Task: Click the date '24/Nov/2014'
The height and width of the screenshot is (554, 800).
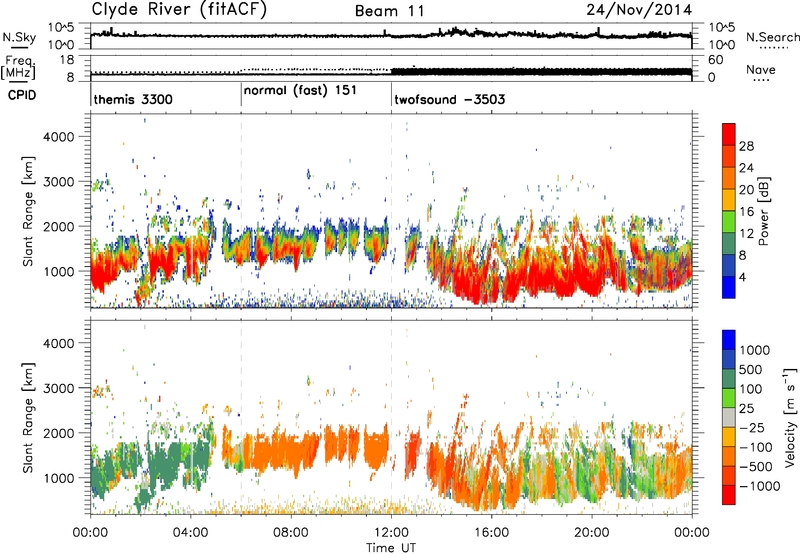Action: click(x=639, y=9)
